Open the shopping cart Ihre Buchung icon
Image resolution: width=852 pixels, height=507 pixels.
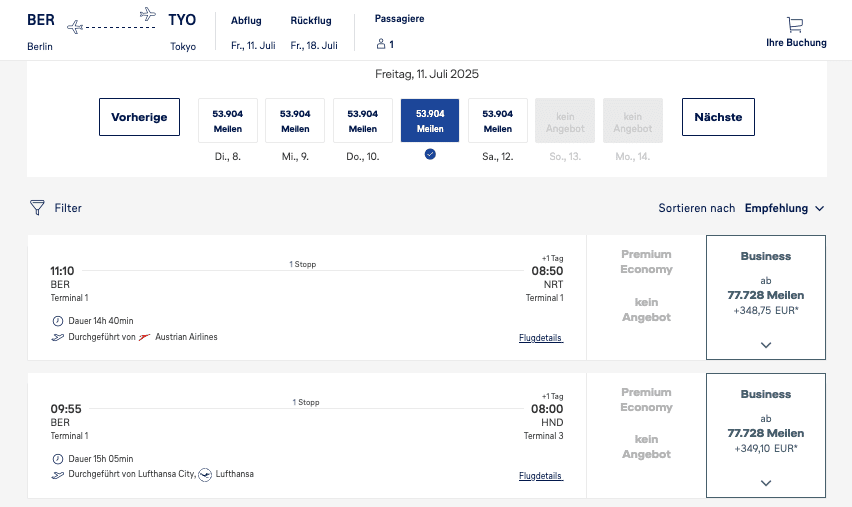tap(795, 25)
